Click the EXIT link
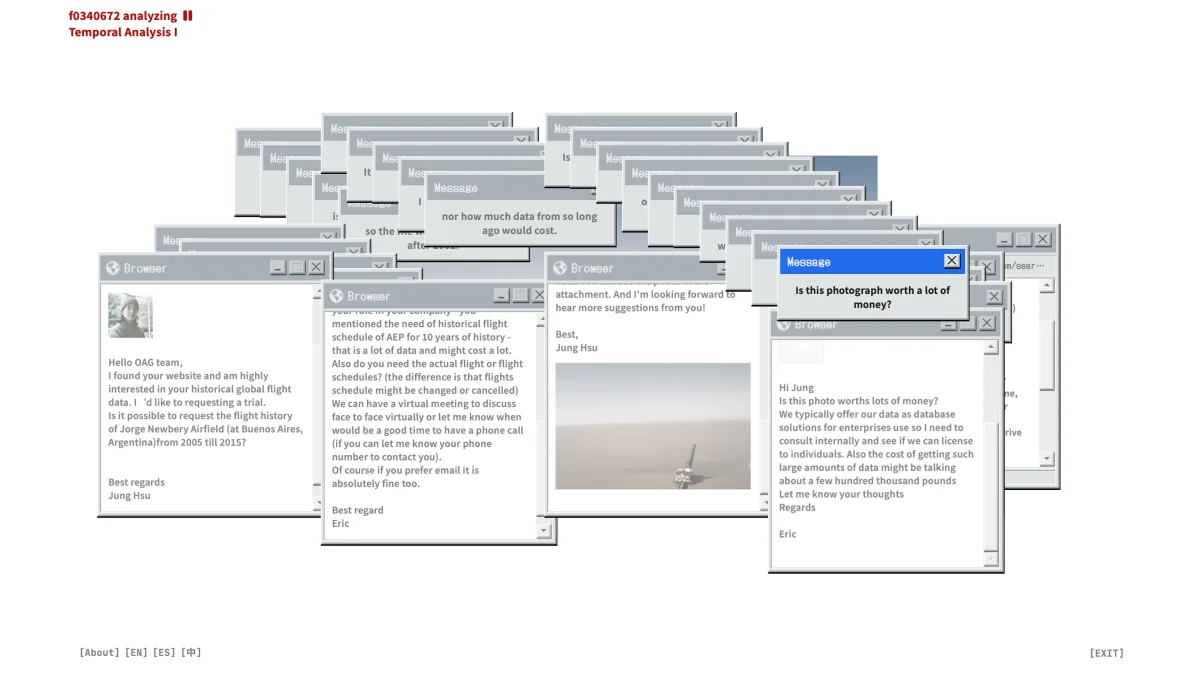This screenshot has height=675, width=1200. click(x=1106, y=654)
